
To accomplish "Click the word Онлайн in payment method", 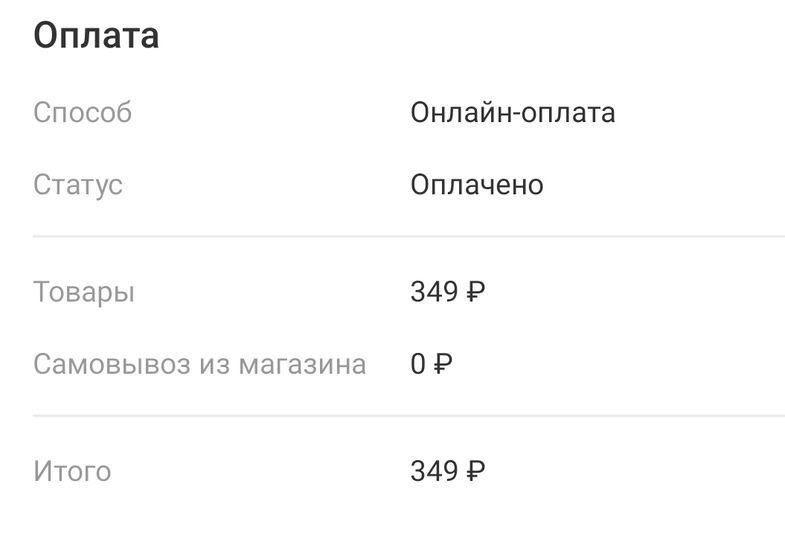I will point(458,112).
